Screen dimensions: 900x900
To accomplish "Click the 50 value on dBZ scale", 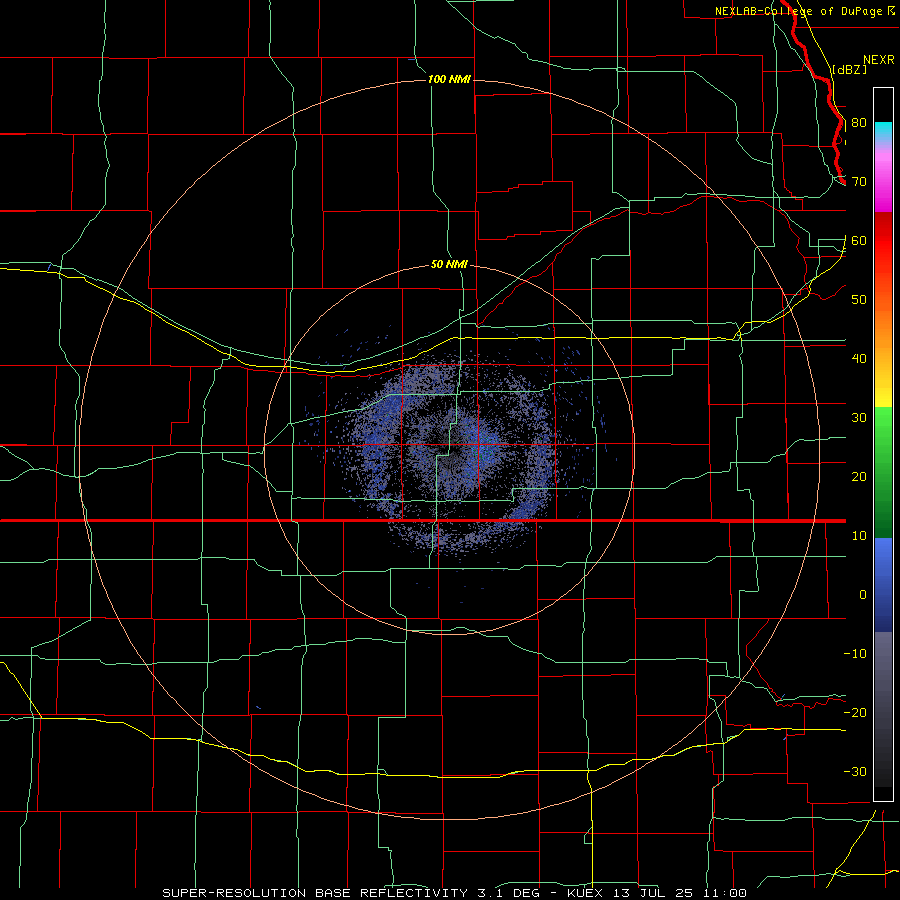I will tap(859, 300).
